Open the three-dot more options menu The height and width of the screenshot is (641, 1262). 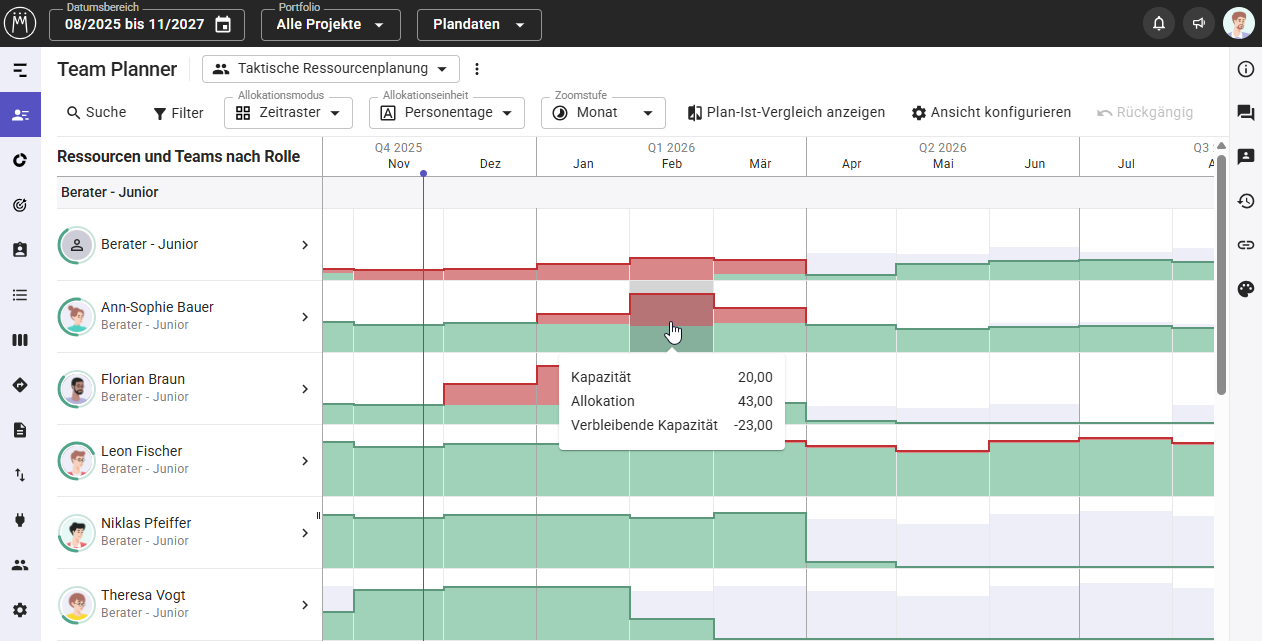point(477,69)
